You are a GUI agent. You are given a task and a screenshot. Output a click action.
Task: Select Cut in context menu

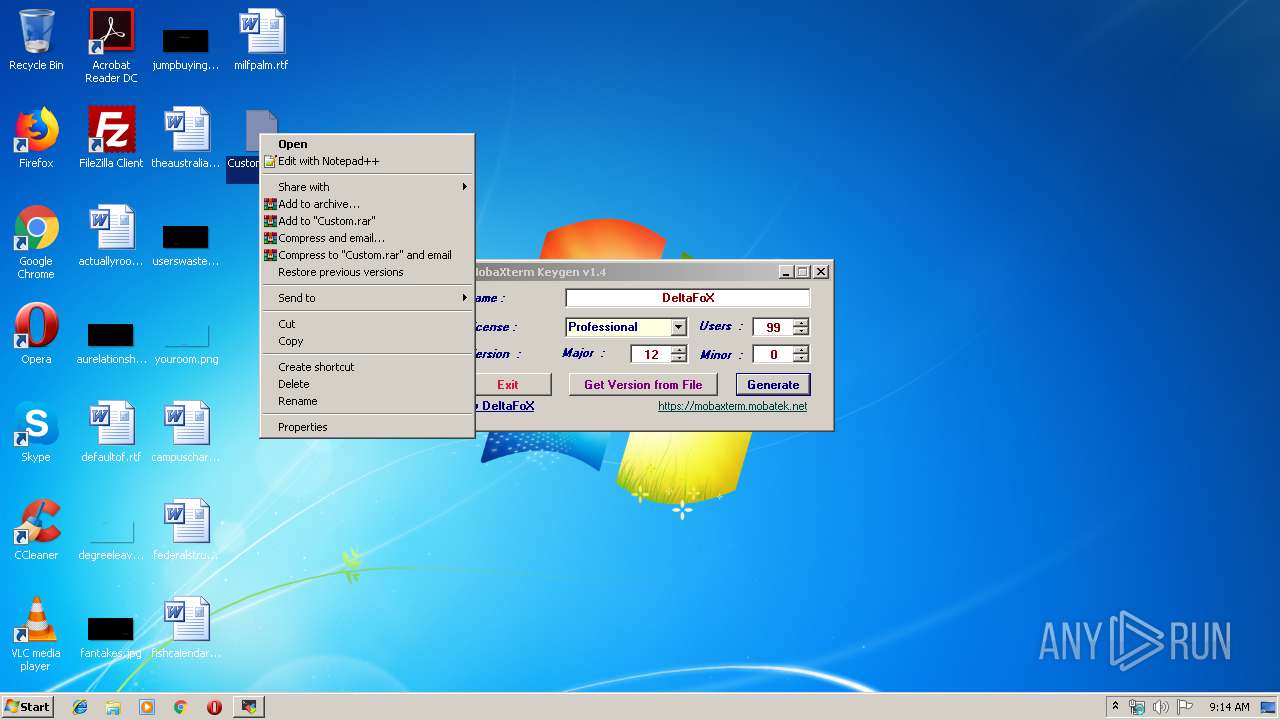[x=367, y=324]
